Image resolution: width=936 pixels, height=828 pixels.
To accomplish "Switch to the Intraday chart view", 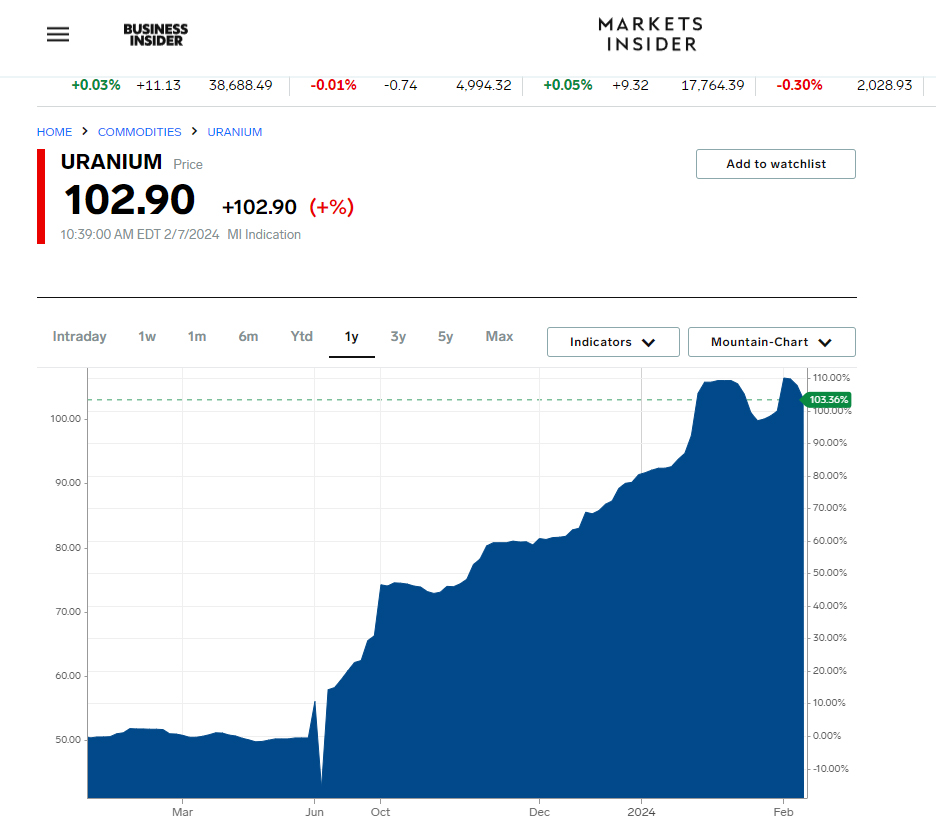I will click(x=79, y=336).
